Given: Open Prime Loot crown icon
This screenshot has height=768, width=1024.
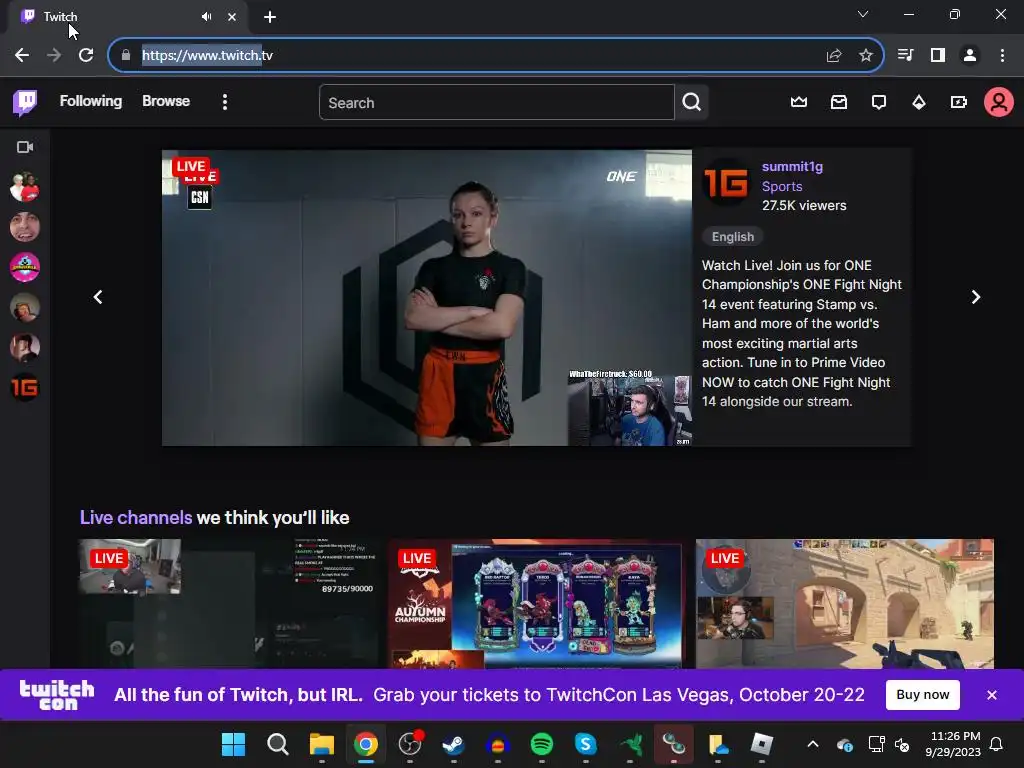Looking at the screenshot, I should click(x=799, y=102).
